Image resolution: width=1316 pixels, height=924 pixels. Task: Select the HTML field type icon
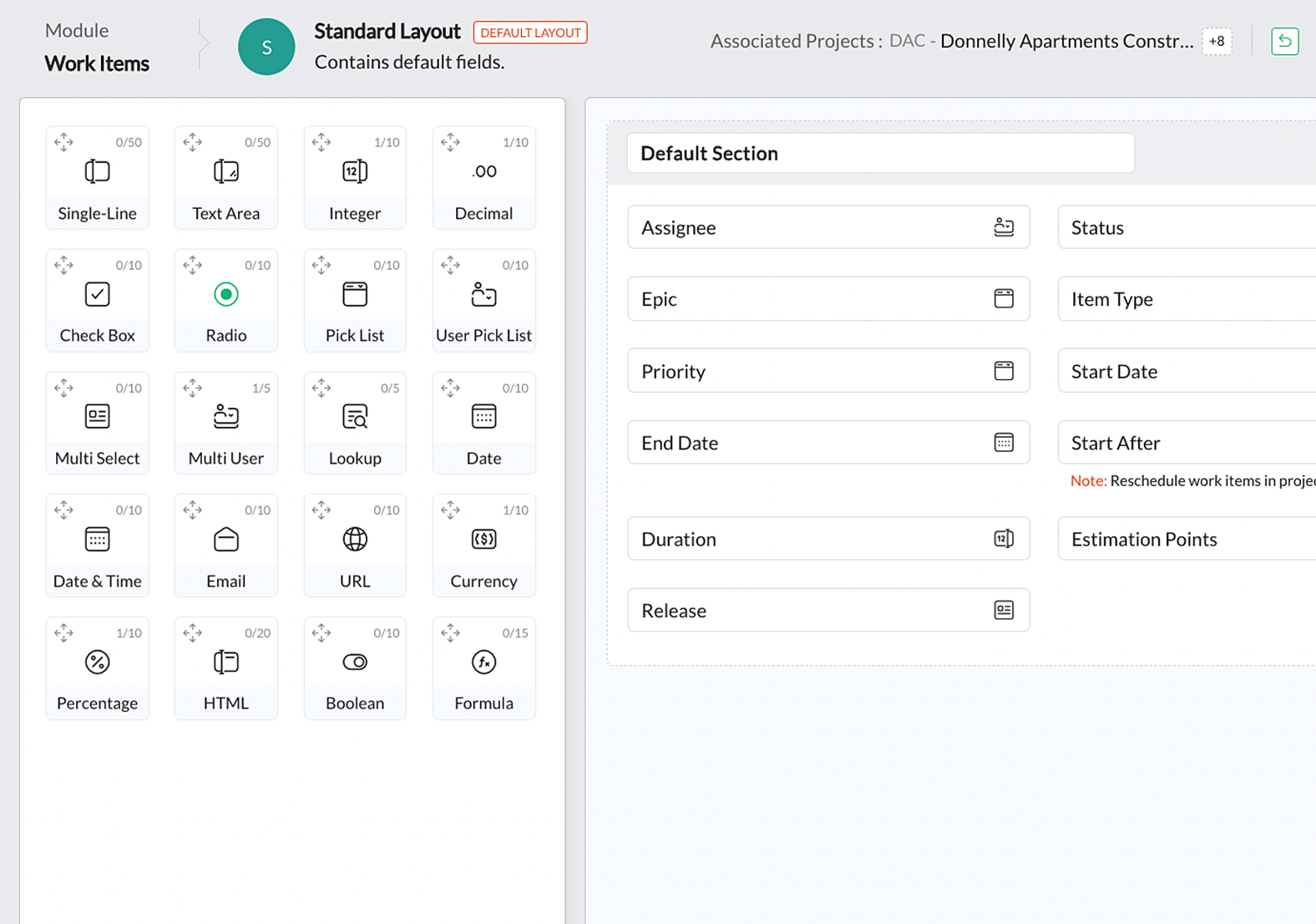(x=225, y=662)
